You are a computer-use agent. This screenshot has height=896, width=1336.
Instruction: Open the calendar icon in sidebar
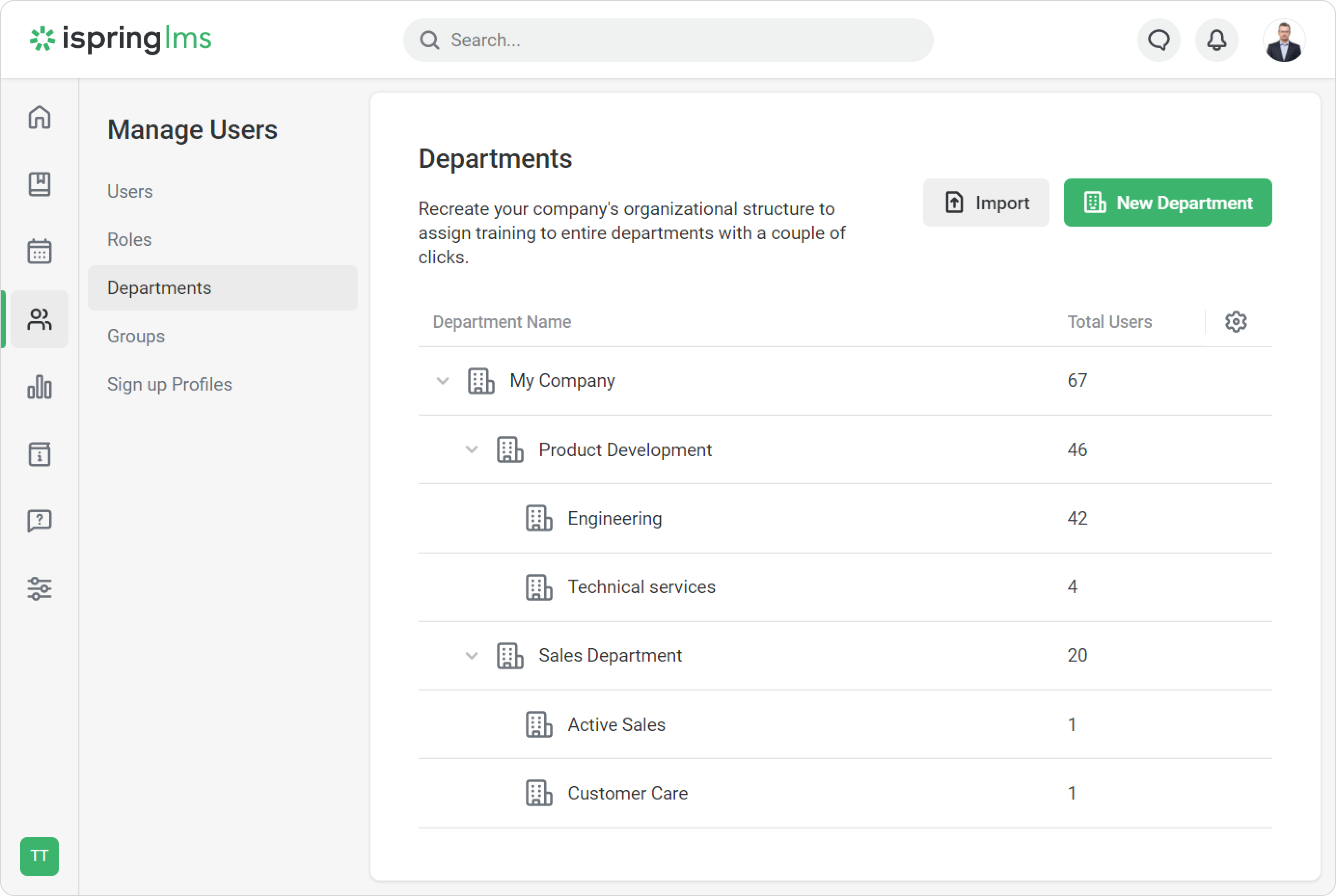(40, 251)
